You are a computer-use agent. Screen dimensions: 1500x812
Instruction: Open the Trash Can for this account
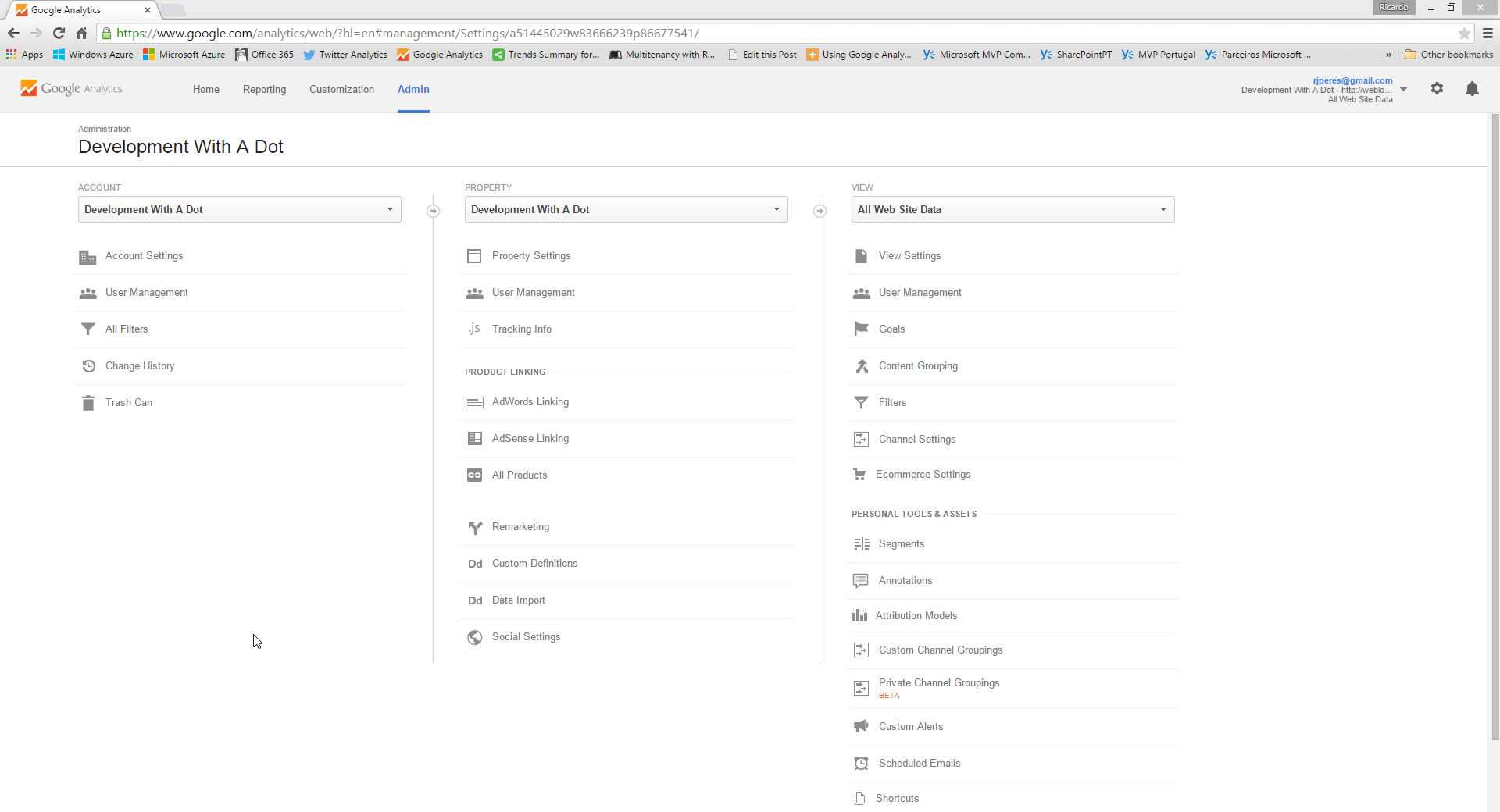(129, 402)
